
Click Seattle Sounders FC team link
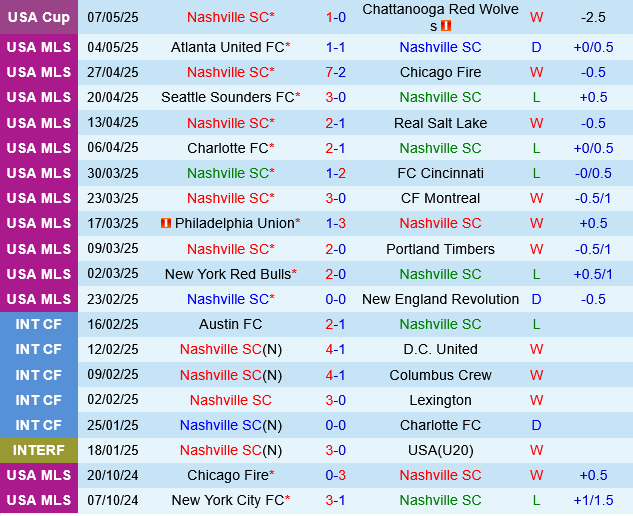point(228,97)
